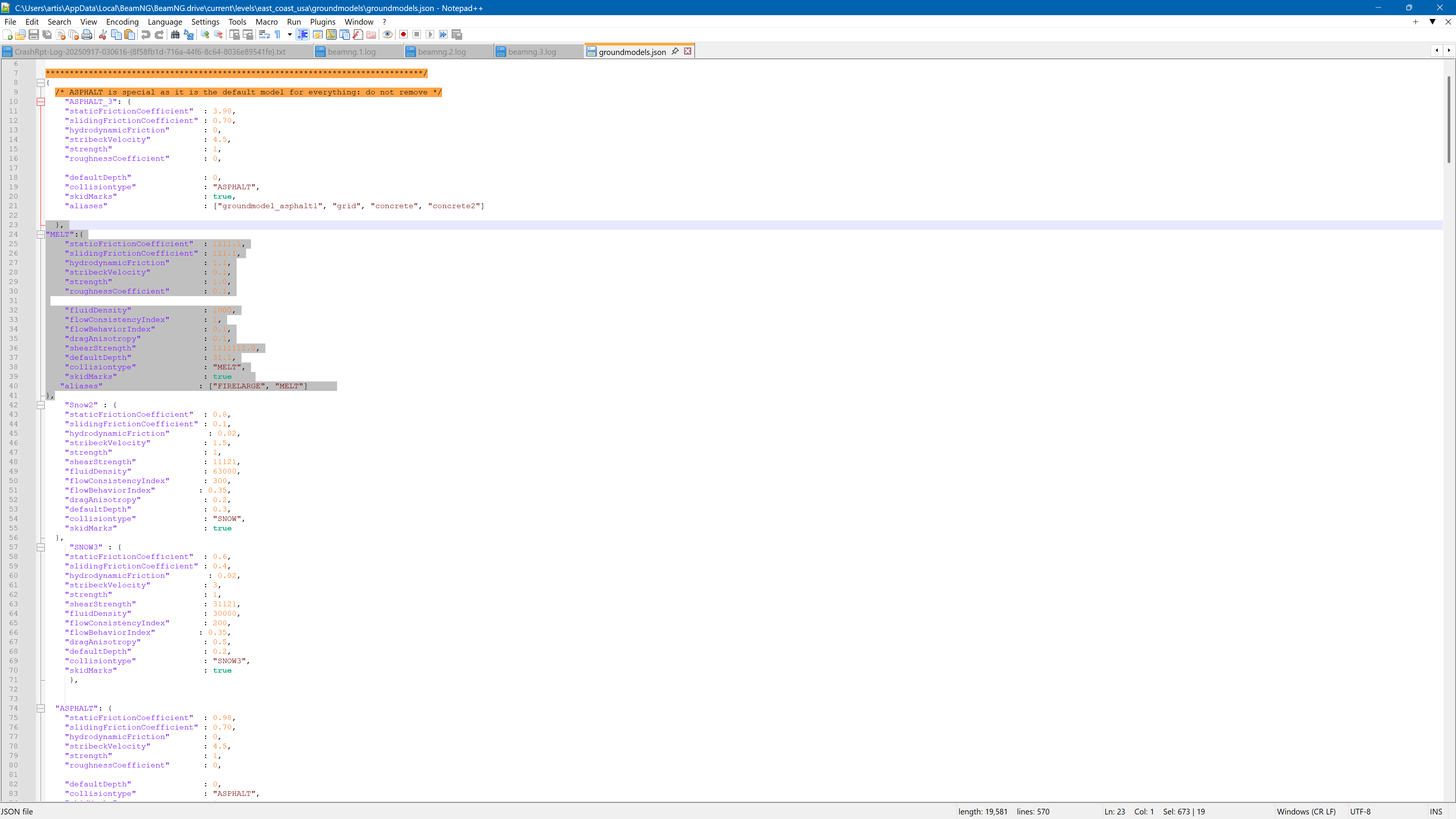The height and width of the screenshot is (819, 1456).
Task: Click the Save file toolbar icon
Action: 33,35
